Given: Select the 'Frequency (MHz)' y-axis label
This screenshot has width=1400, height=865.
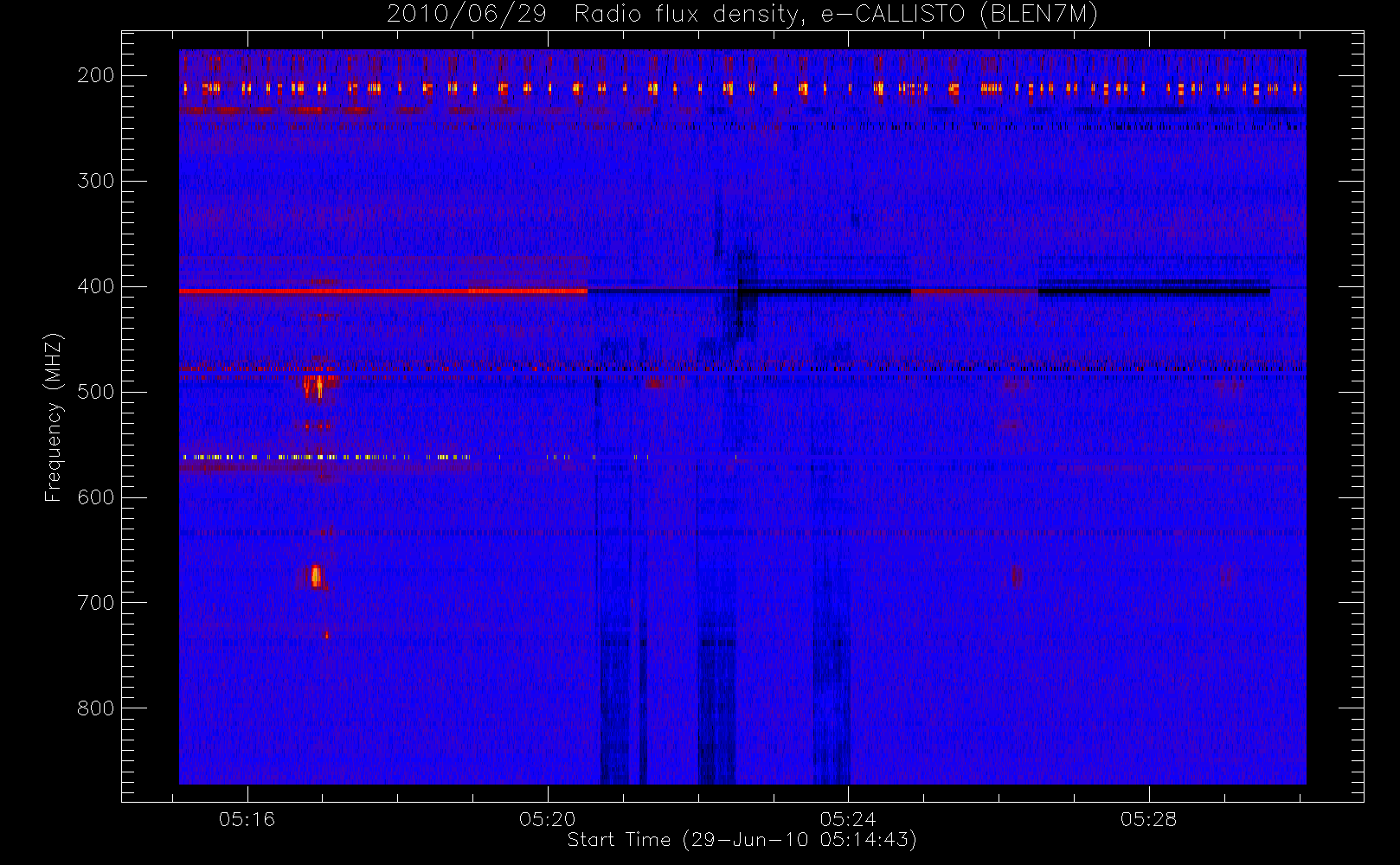Looking at the screenshot, I should click(54, 417).
